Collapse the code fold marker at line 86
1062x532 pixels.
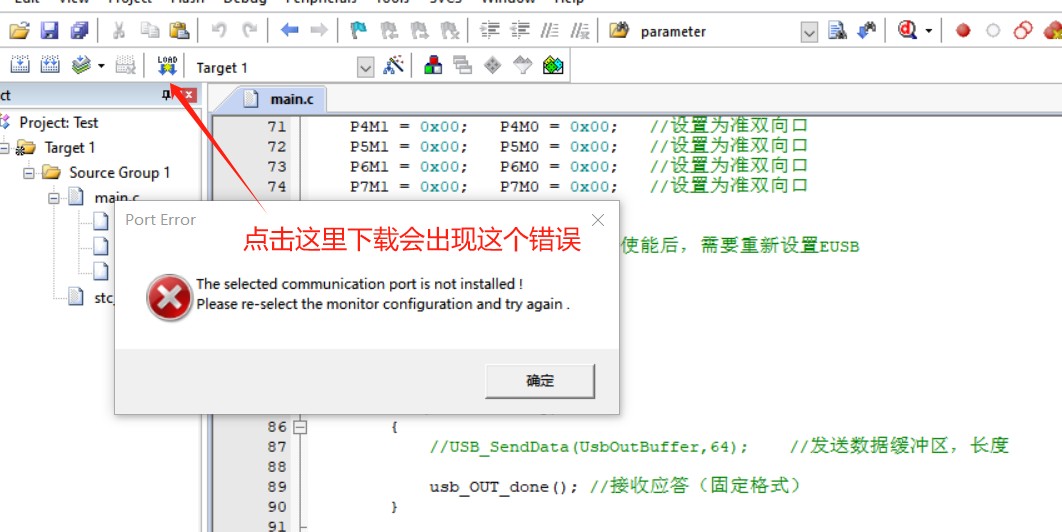300,427
